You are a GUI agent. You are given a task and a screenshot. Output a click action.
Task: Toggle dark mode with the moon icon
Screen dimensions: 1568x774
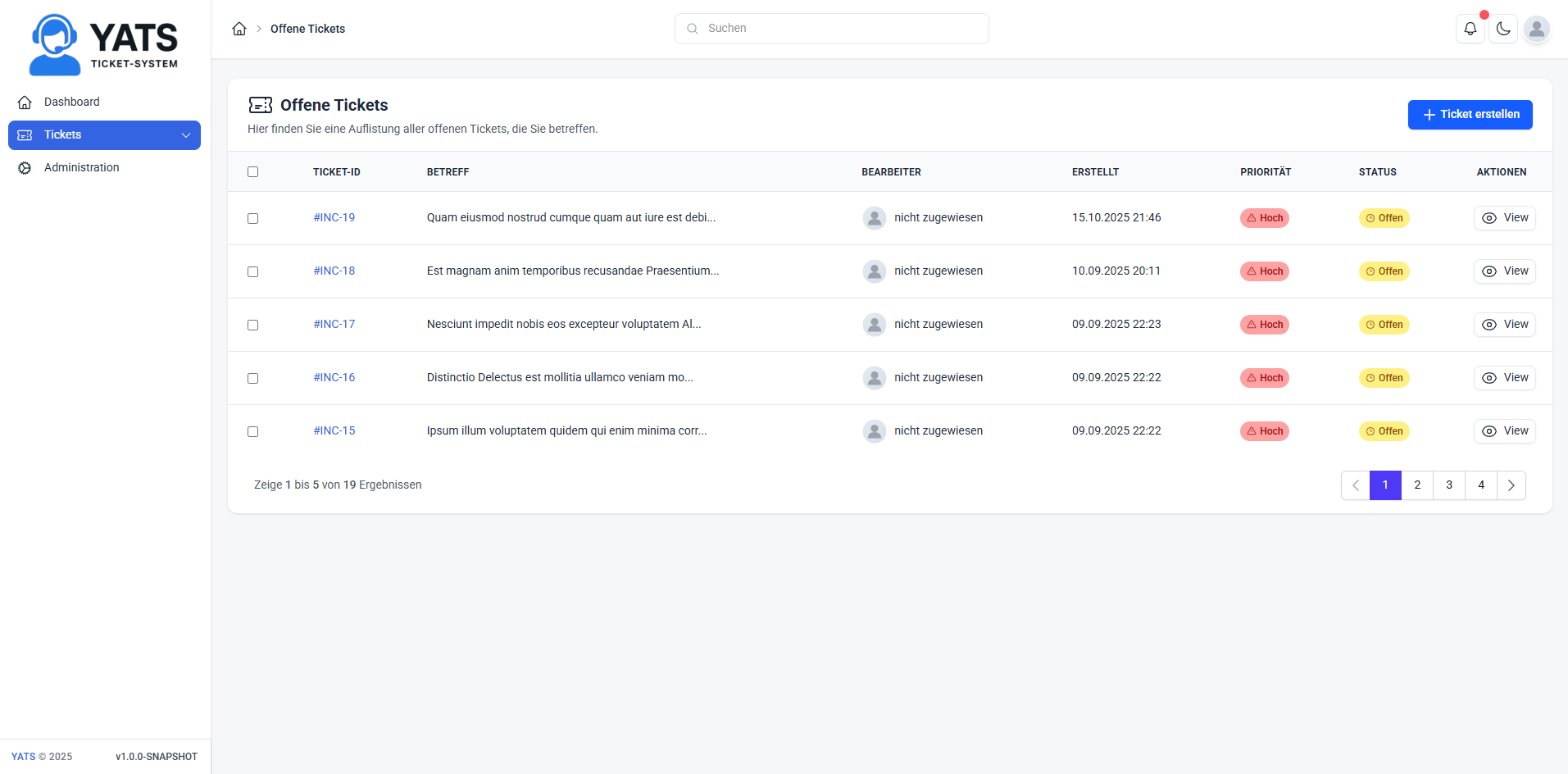coord(1503,28)
